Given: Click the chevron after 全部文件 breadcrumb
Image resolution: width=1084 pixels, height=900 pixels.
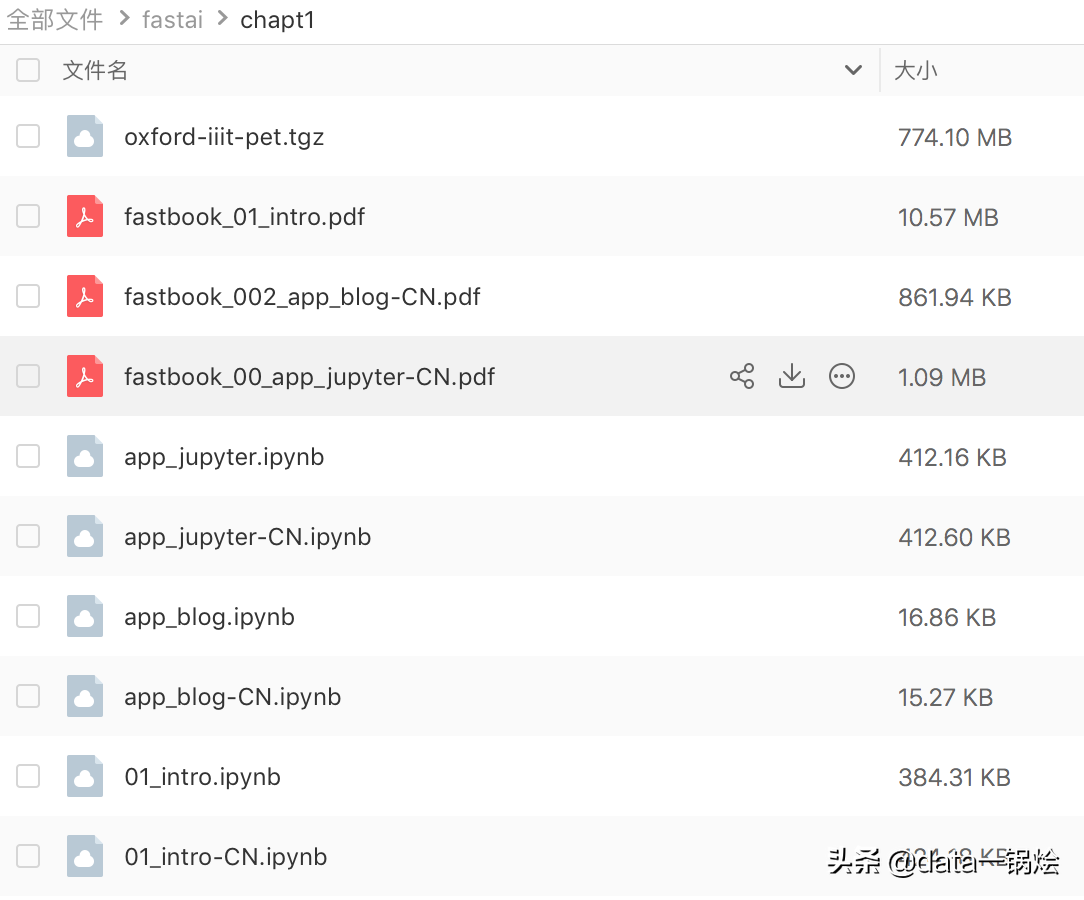Looking at the screenshot, I should click(x=124, y=19).
